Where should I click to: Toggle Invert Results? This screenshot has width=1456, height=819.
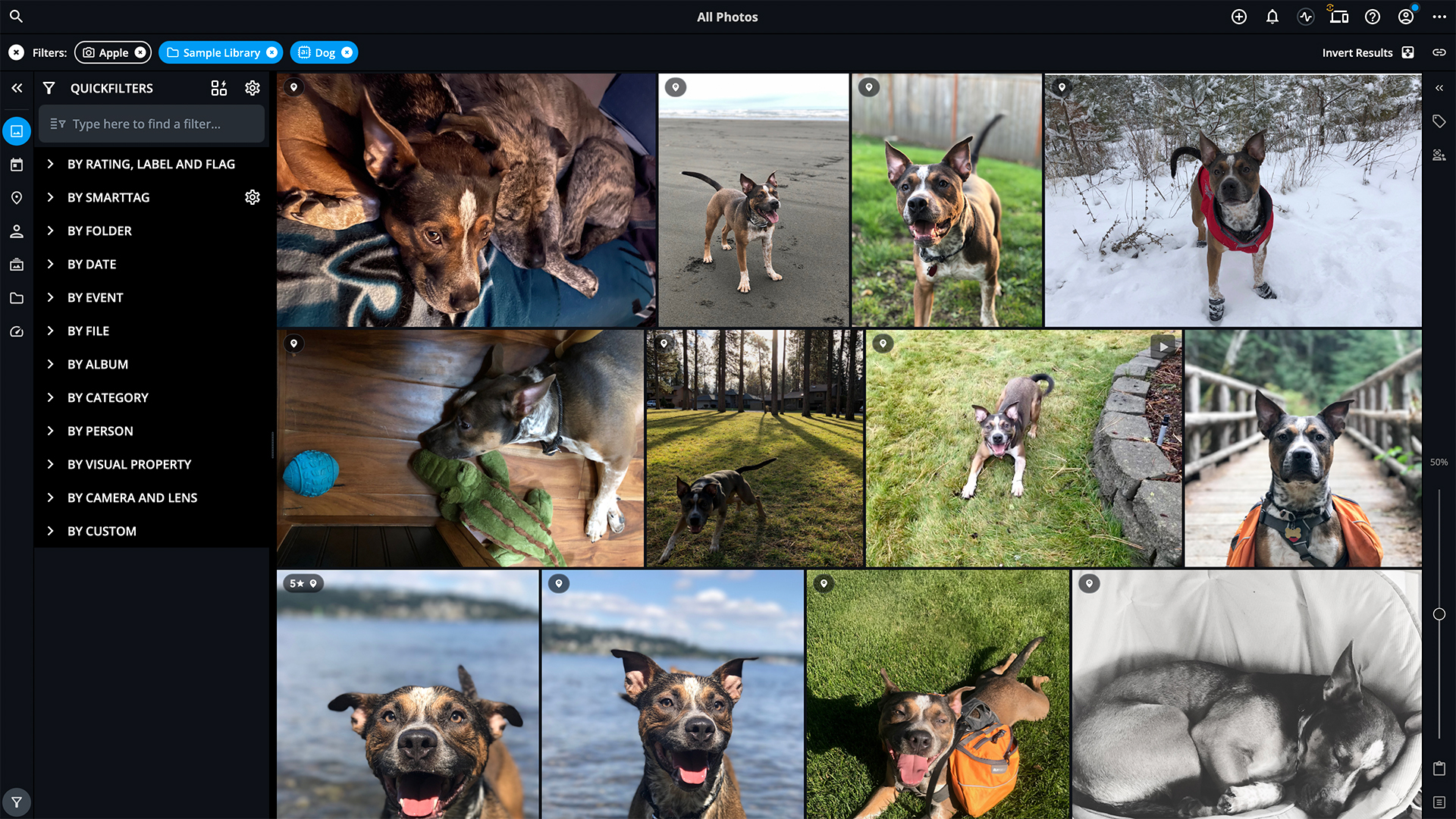[1368, 52]
